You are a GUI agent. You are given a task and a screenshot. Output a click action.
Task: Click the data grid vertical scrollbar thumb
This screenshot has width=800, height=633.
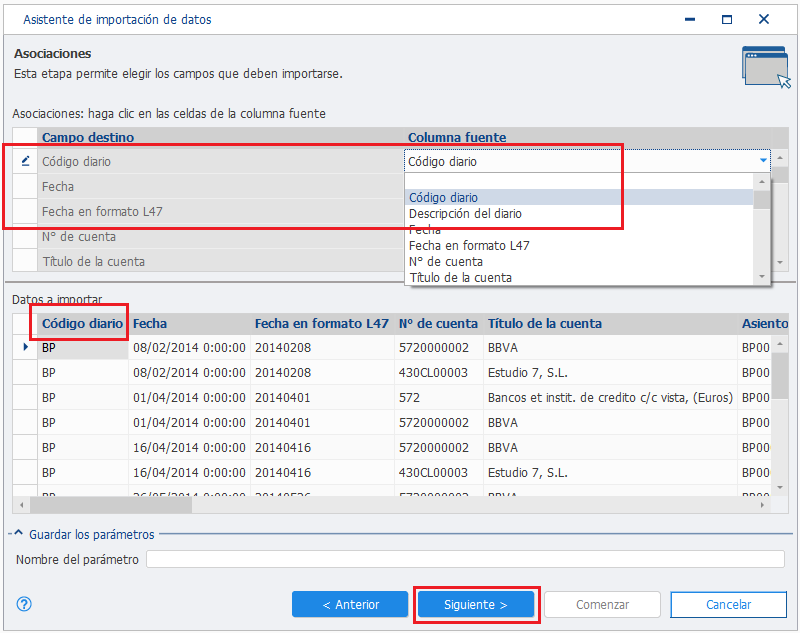tap(780, 376)
